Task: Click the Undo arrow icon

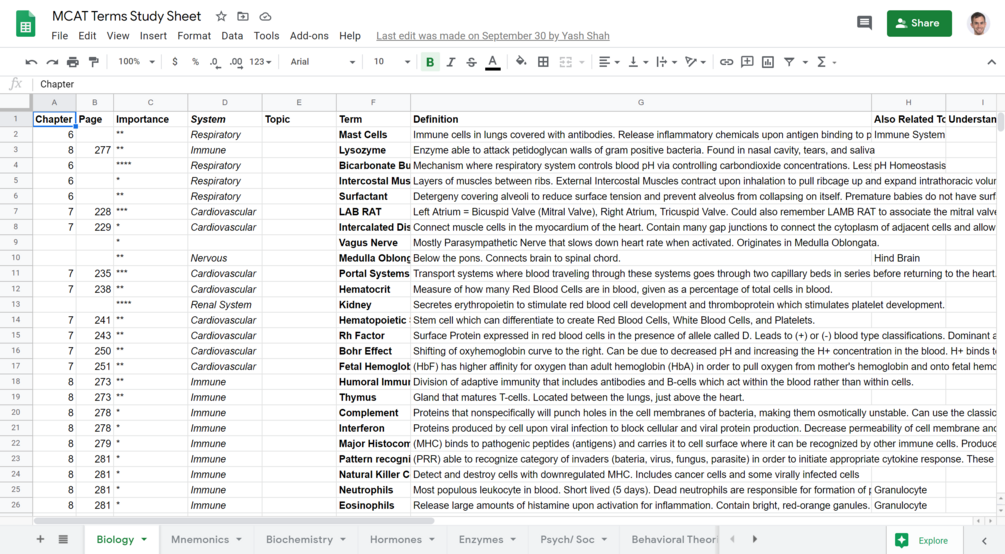Action: click(31, 62)
